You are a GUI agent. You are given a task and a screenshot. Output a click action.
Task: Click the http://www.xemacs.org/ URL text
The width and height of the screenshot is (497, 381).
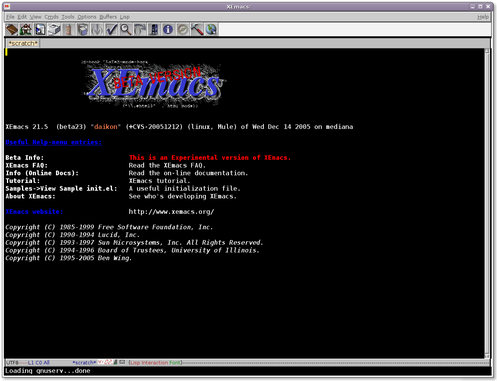click(x=171, y=212)
